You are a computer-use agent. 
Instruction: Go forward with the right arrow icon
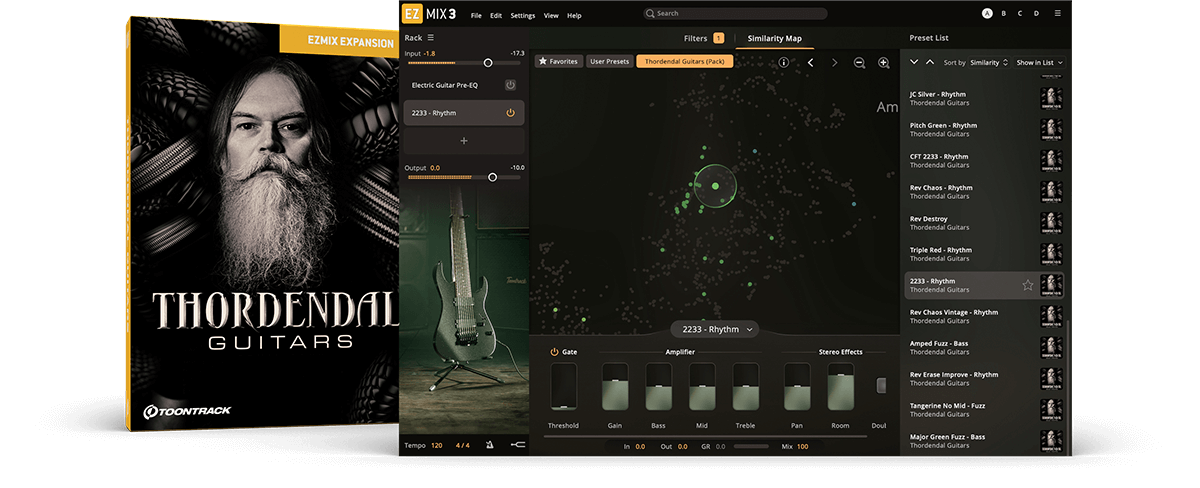coord(835,62)
